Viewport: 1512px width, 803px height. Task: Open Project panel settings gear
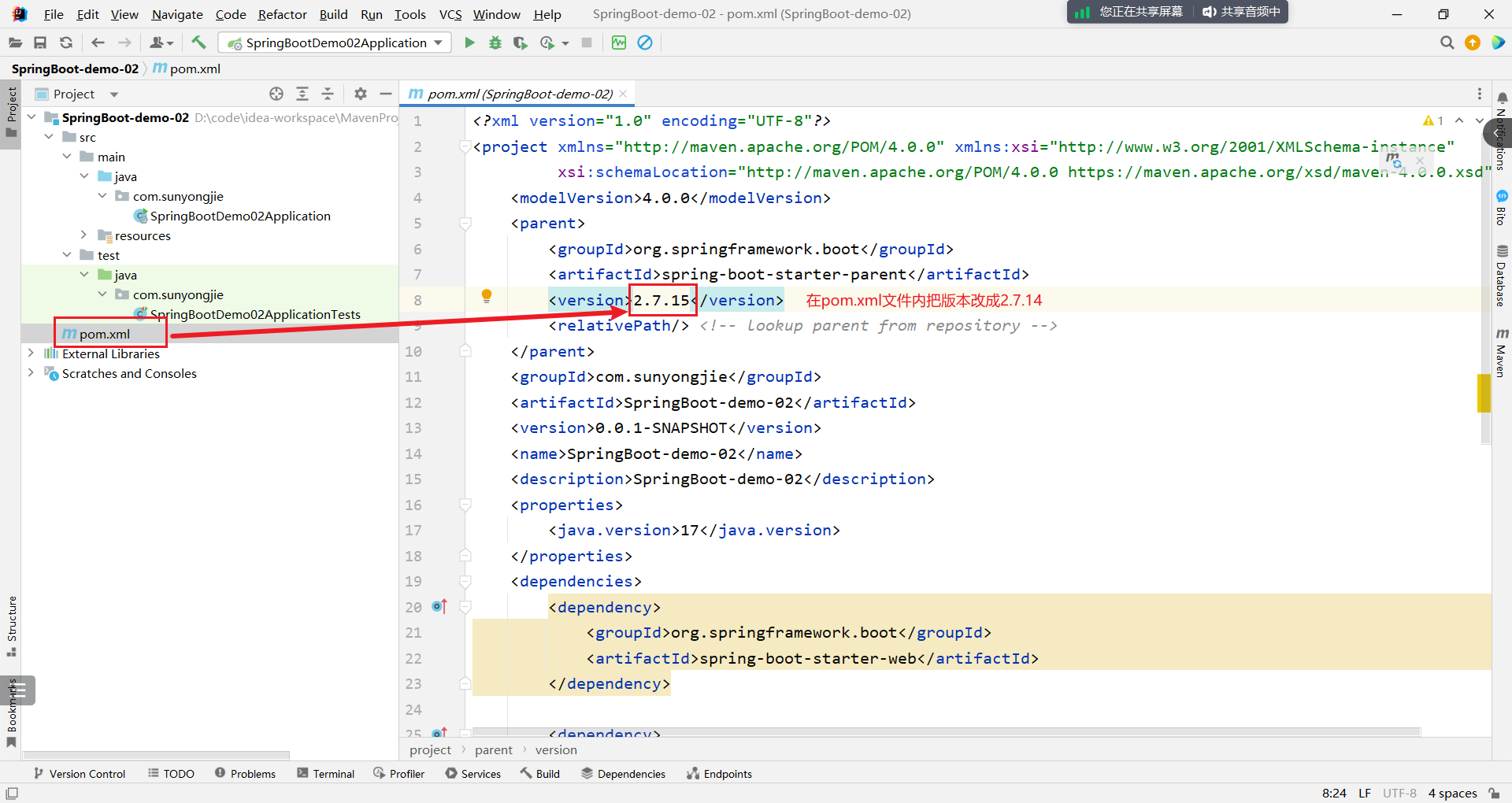tap(361, 94)
